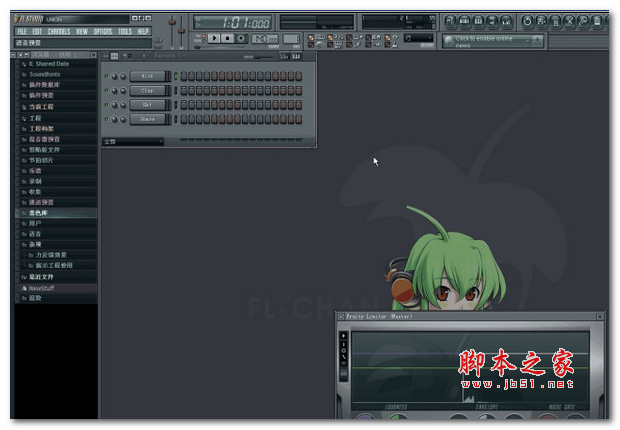Mute the Hat channel green LED

(x=106, y=105)
